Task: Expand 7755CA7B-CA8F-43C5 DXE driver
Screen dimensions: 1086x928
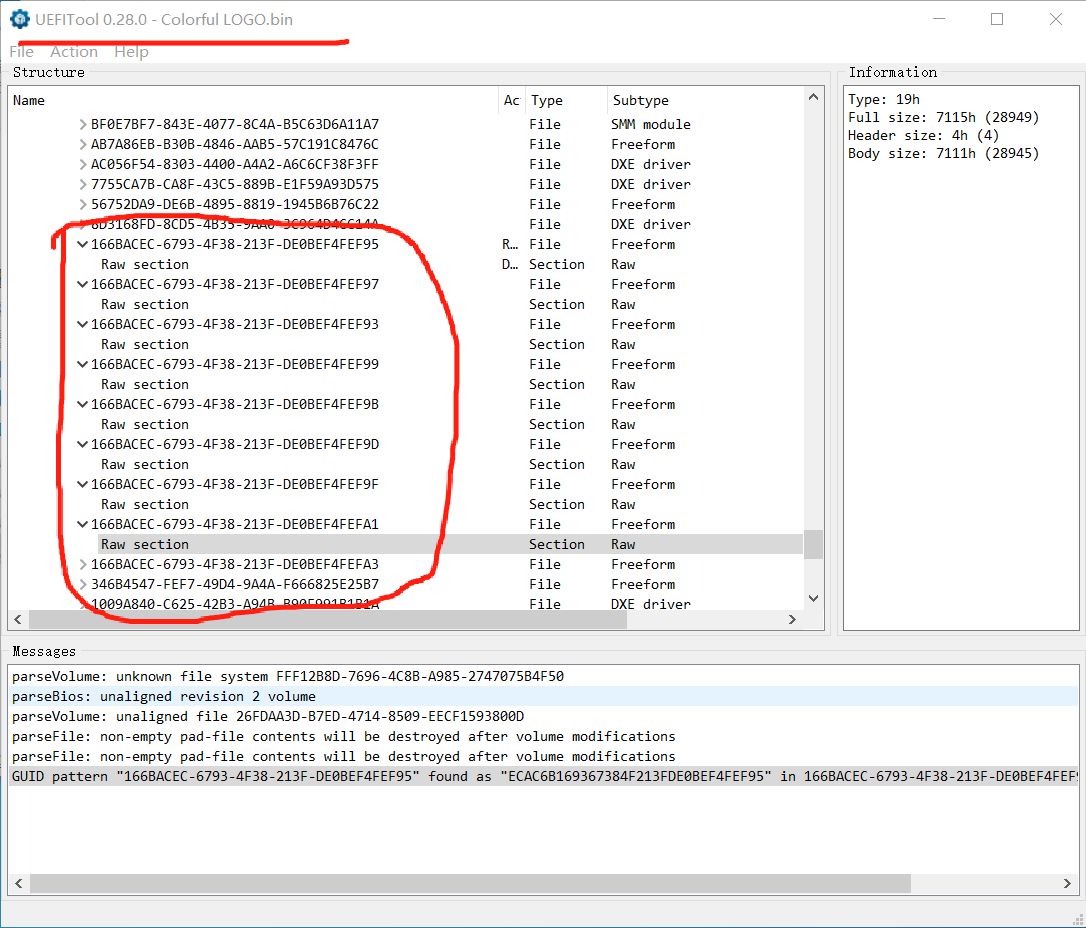Action: coord(82,185)
